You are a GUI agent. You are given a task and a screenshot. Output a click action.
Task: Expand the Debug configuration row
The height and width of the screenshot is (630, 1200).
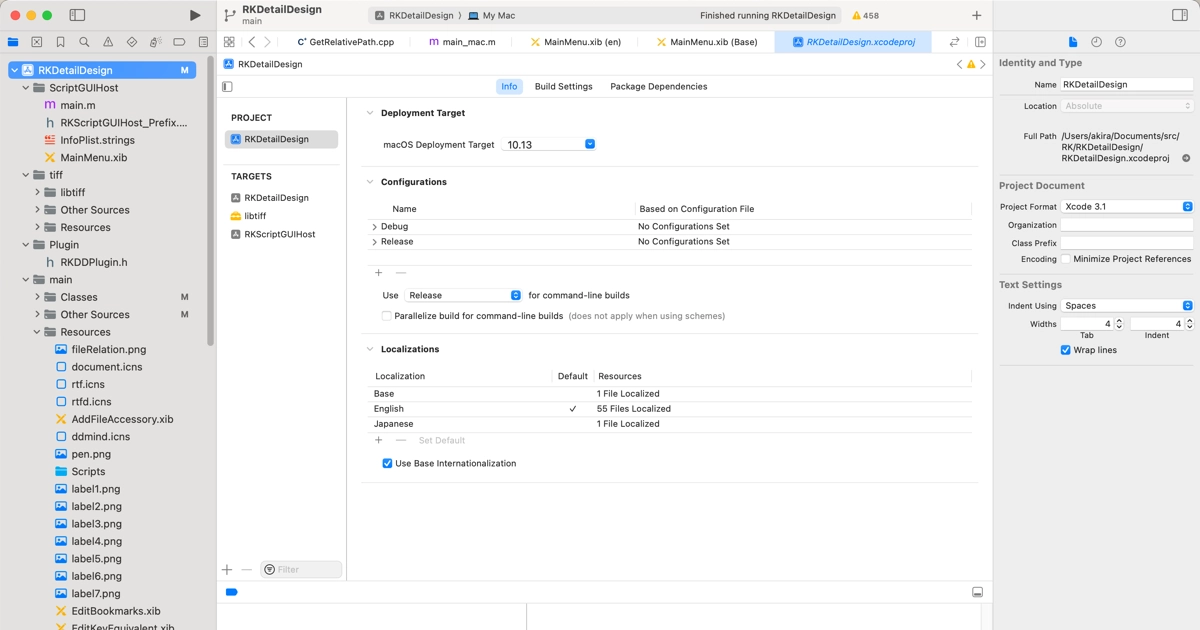[374, 227]
